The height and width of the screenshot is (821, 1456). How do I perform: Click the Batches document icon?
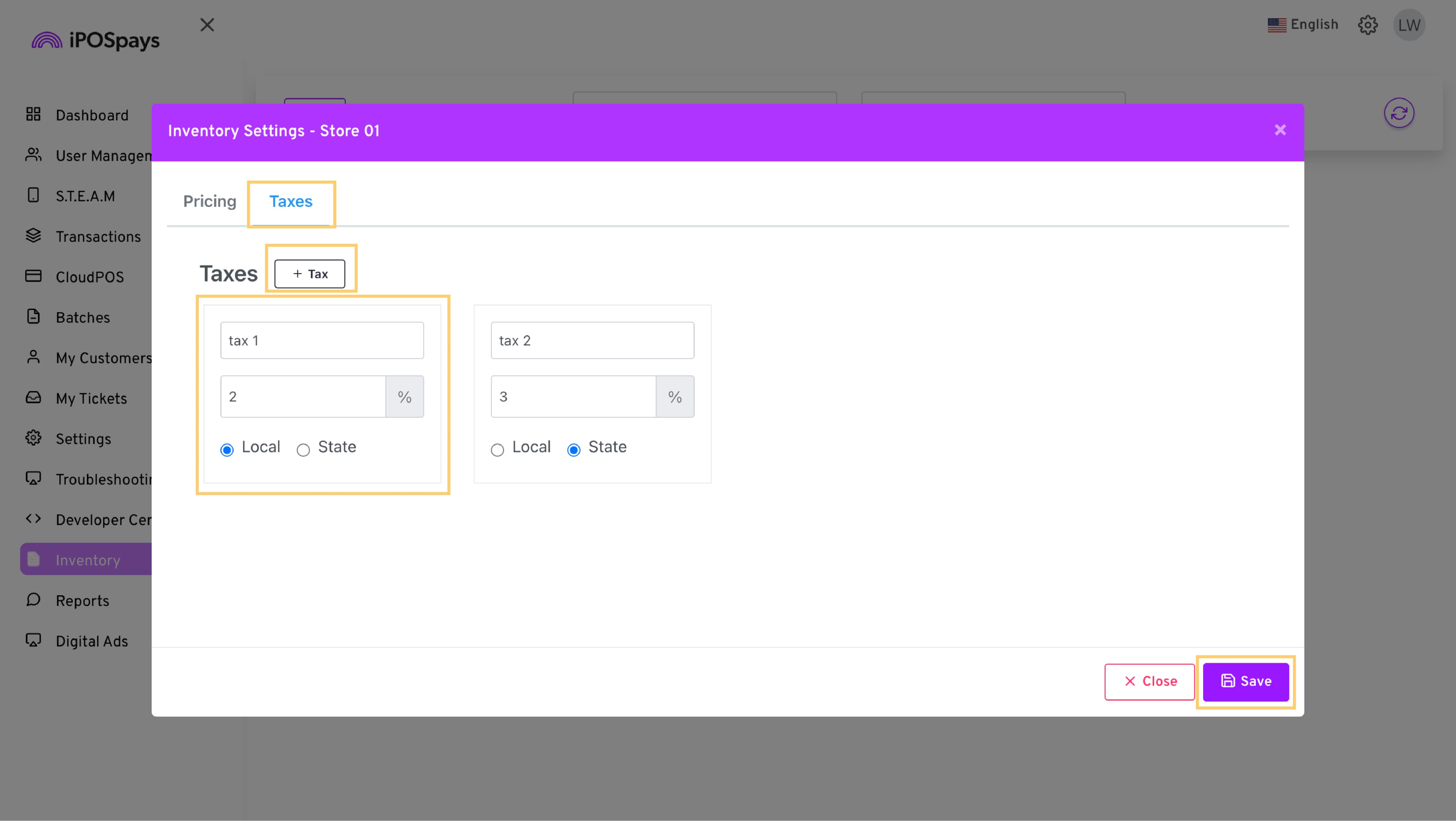pyautogui.click(x=33, y=317)
